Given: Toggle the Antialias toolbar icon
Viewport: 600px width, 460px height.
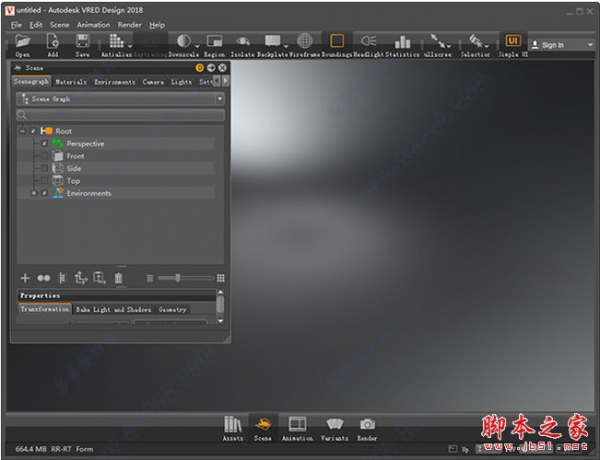Looking at the screenshot, I should [x=116, y=41].
